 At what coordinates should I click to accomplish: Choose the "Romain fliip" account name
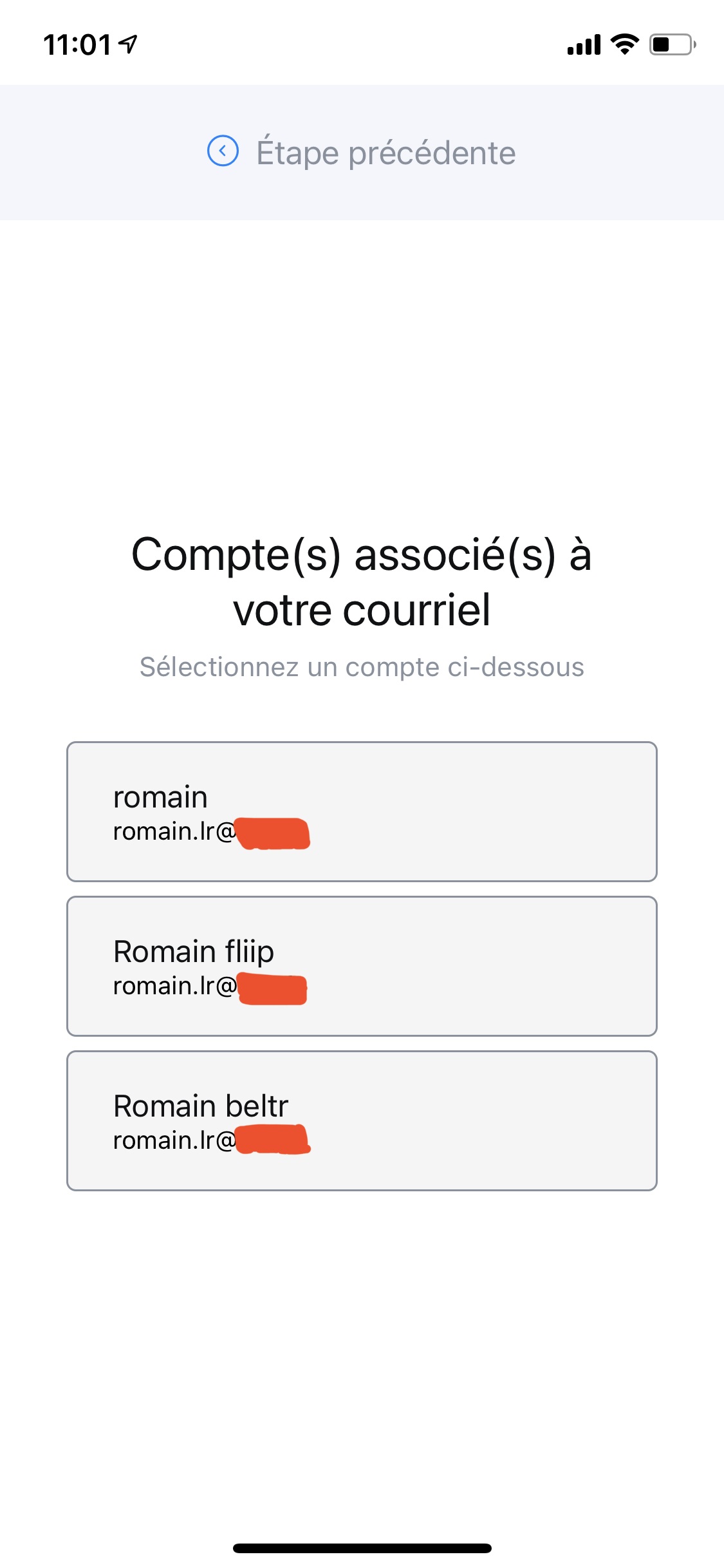pyautogui.click(x=193, y=952)
